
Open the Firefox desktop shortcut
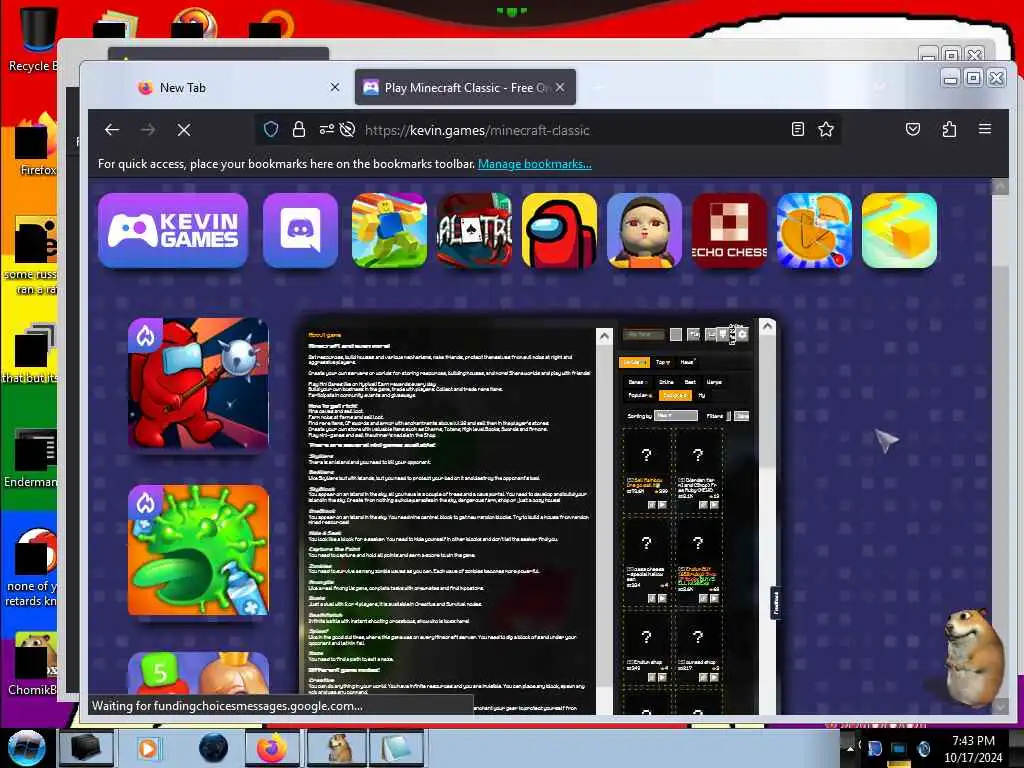pyautogui.click(x=36, y=145)
